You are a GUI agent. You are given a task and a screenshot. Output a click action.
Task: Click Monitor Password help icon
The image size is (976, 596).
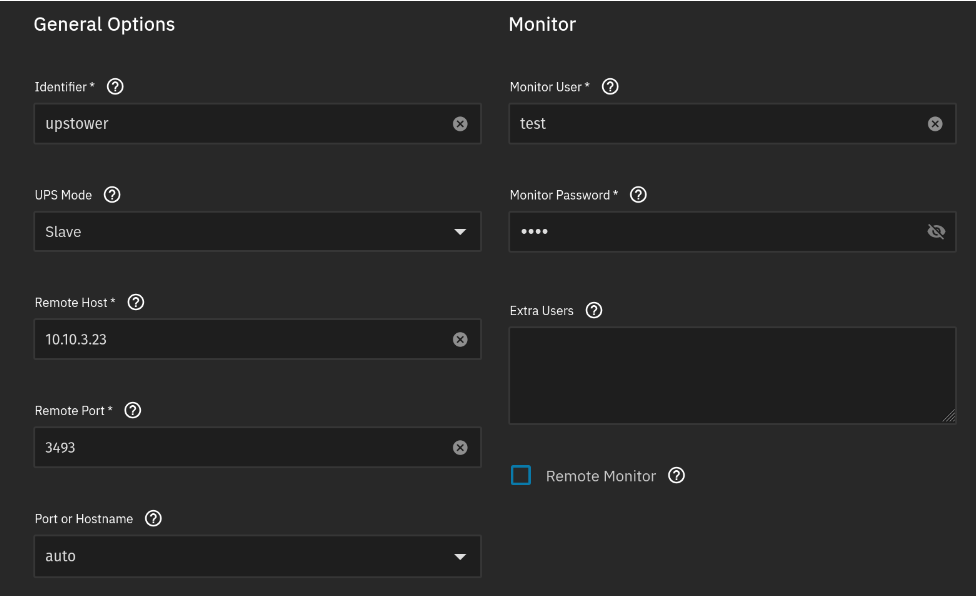coord(638,195)
